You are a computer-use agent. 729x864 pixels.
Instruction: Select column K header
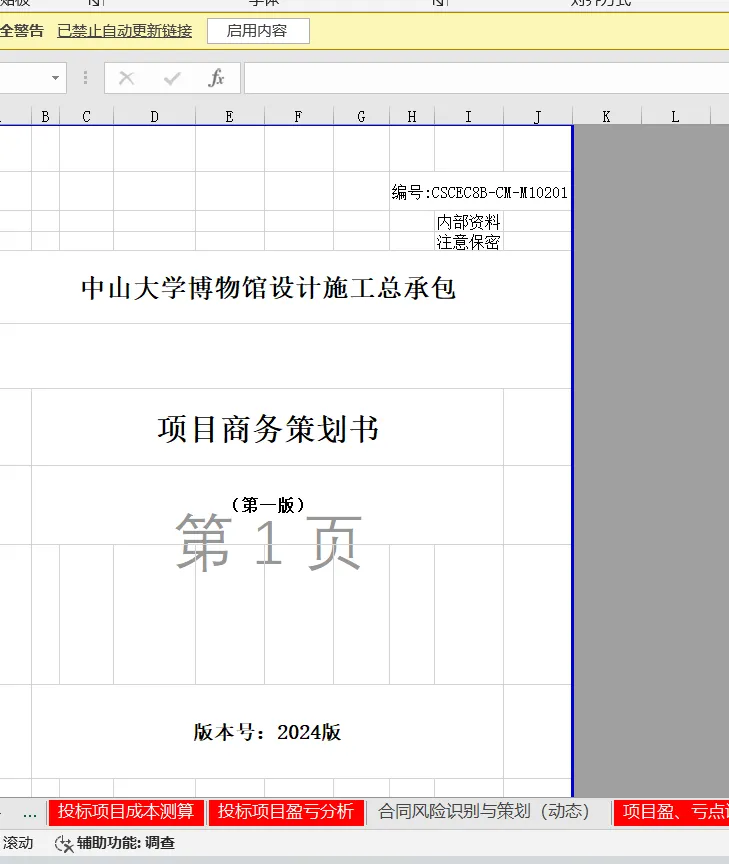[x=607, y=116]
